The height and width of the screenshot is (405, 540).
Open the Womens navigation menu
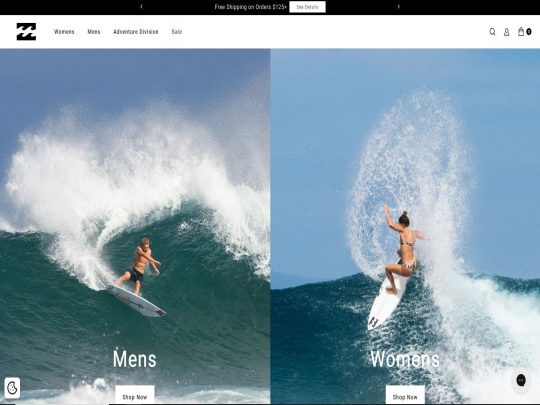[x=64, y=32]
